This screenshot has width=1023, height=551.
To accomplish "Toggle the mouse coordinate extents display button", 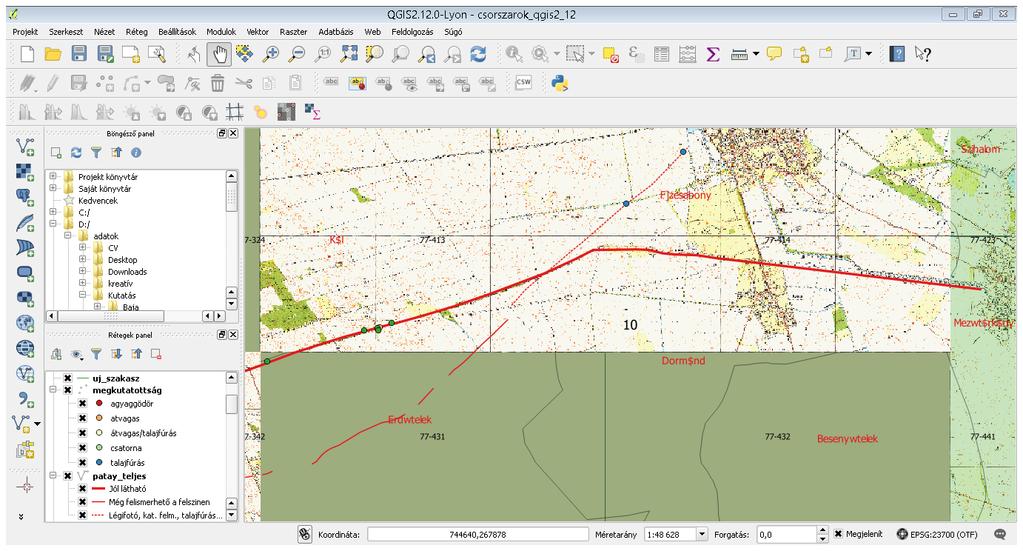I will 305,534.
